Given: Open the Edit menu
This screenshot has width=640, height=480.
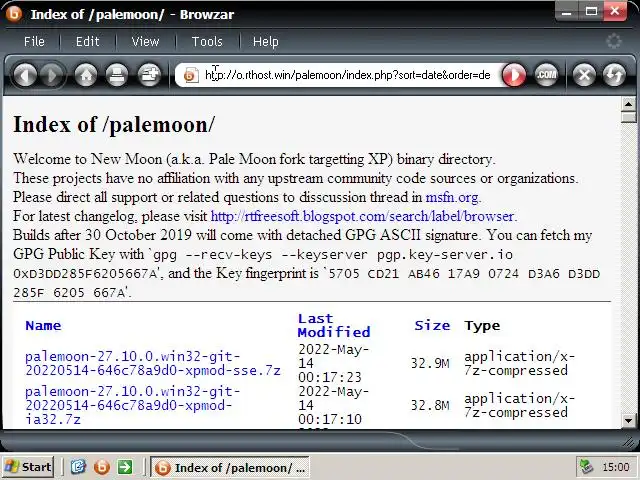Looking at the screenshot, I should [87, 41].
